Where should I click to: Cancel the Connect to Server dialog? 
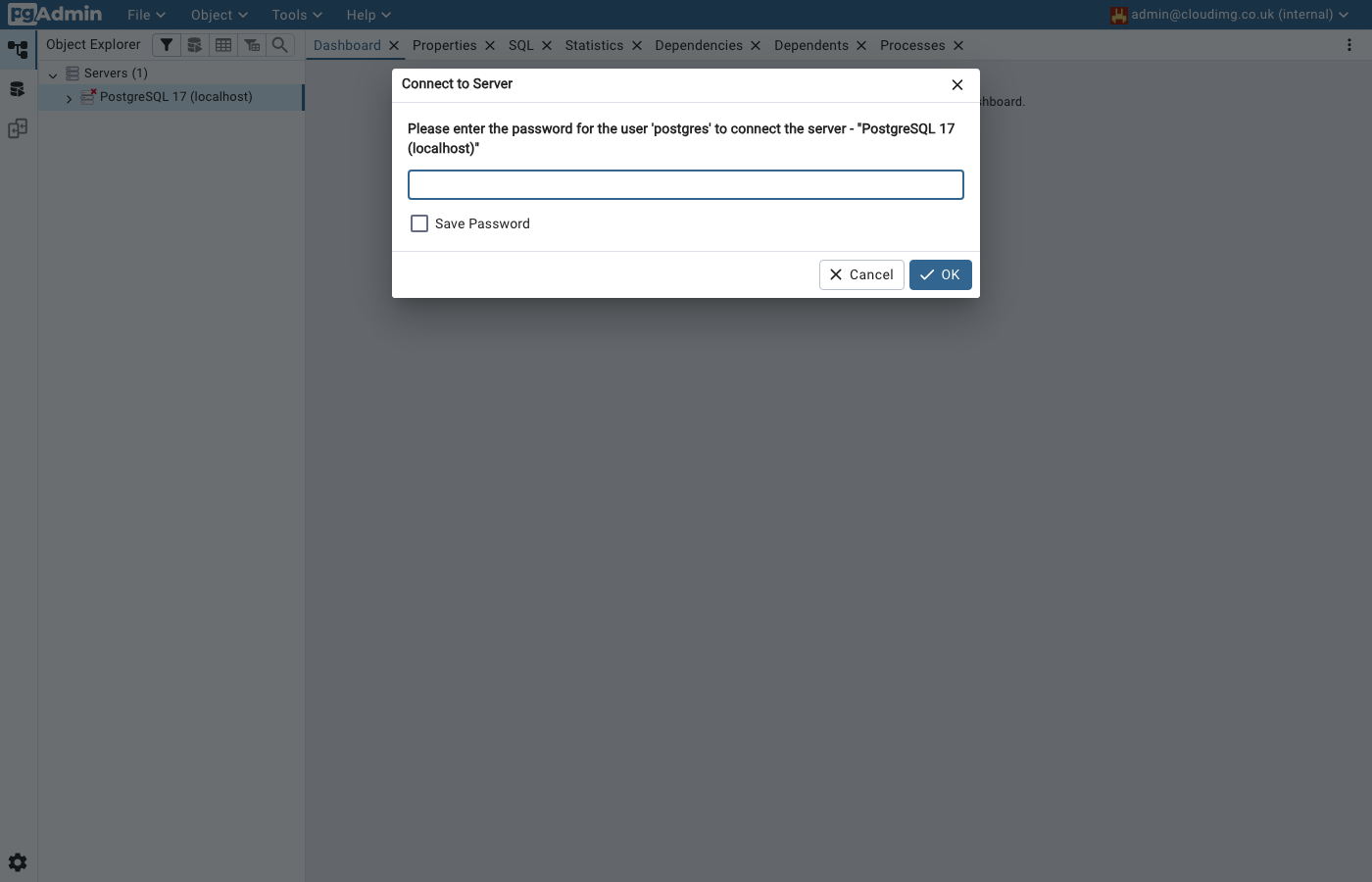tap(861, 274)
